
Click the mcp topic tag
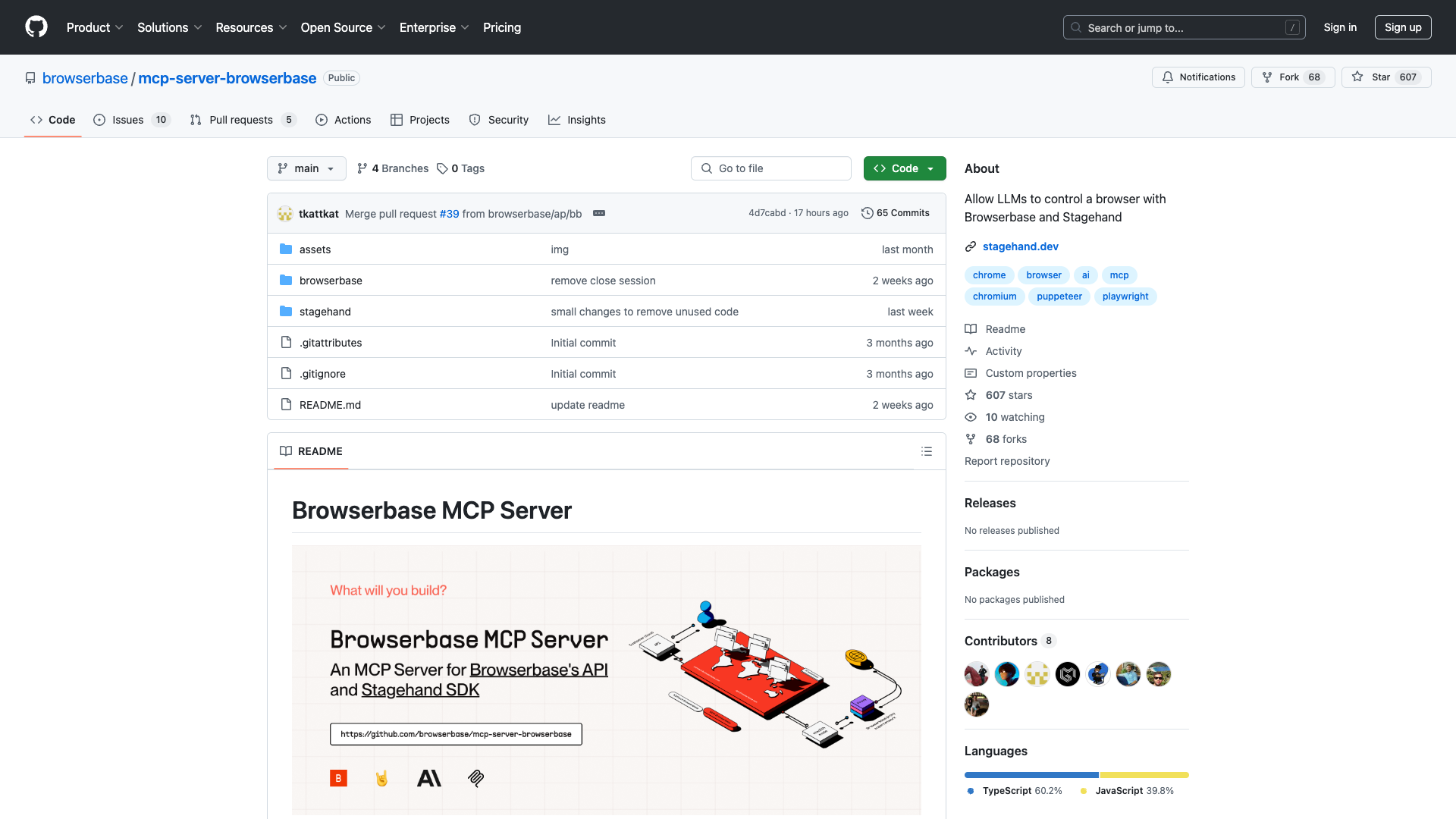pos(1119,275)
